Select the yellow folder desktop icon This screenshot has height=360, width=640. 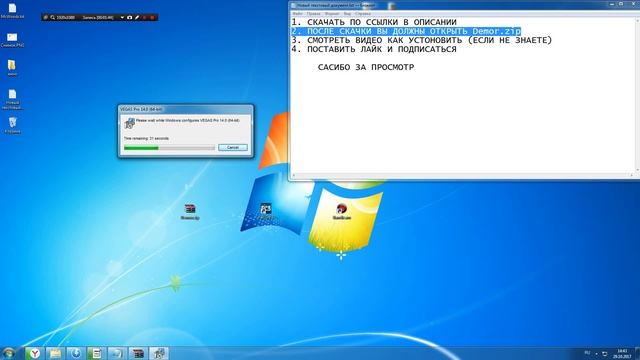[x=12, y=68]
